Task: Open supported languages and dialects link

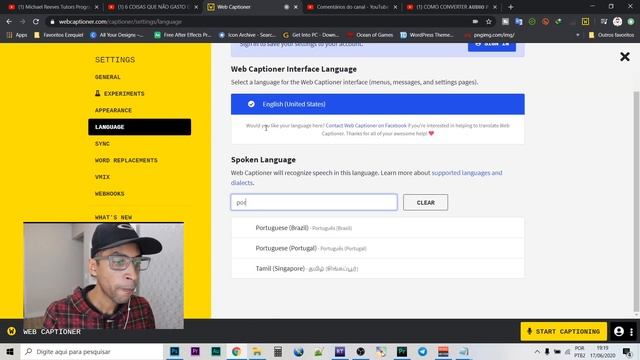Action: pos(467,173)
